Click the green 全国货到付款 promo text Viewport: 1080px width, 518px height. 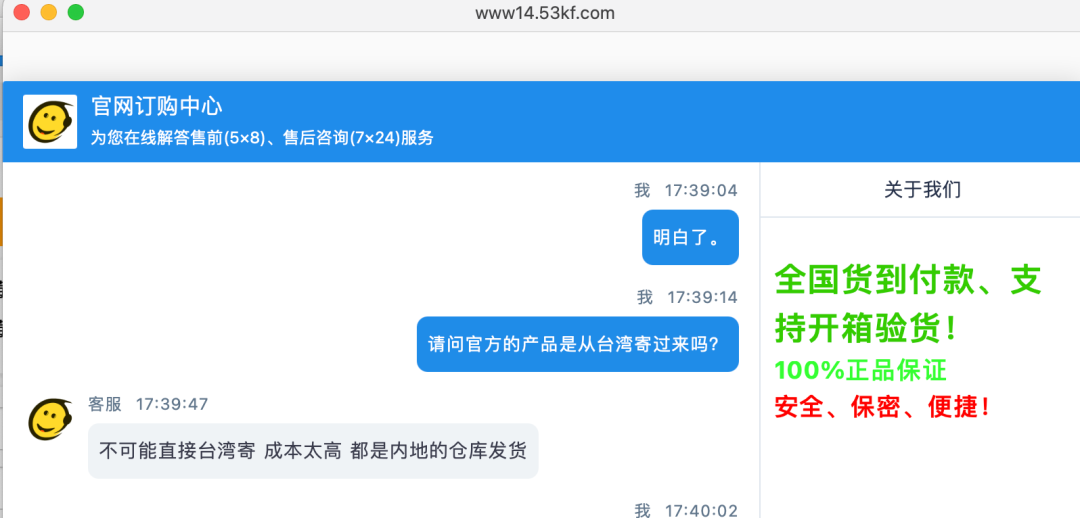click(908, 280)
